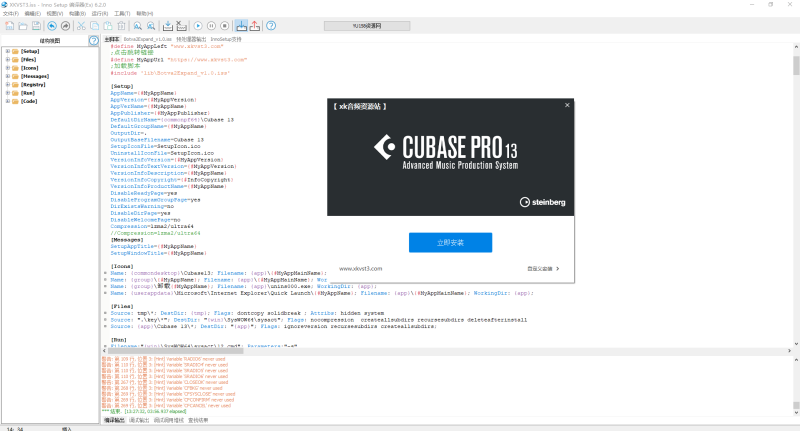The height and width of the screenshot is (431, 800).
Task: Compile the script with the compile icon
Action: (168, 26)
